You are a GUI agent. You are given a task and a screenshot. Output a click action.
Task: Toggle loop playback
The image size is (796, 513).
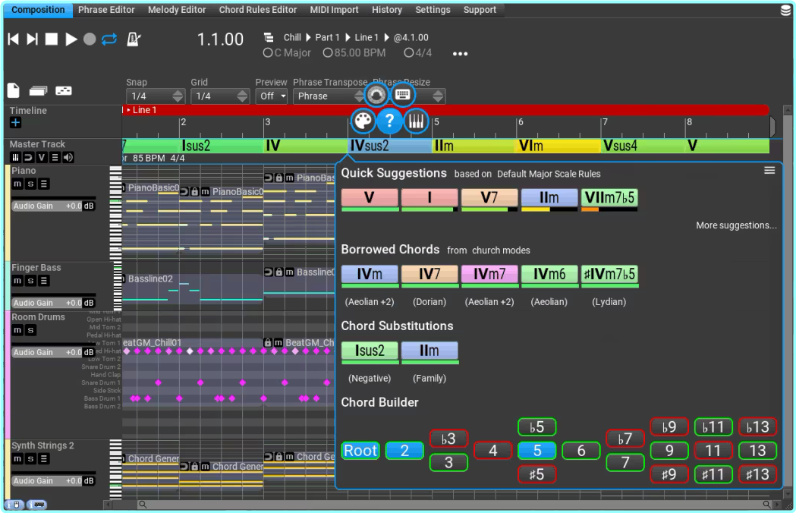click(109, 39)
